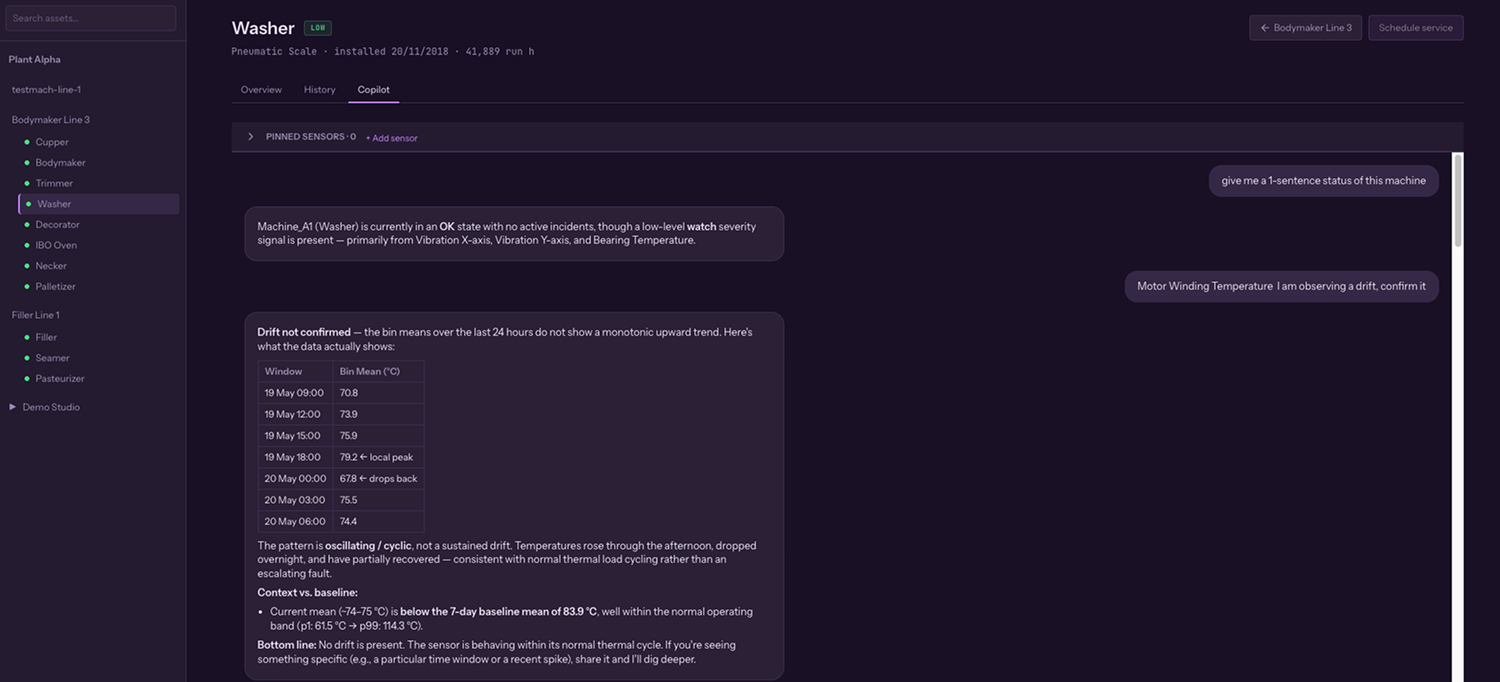
Task: Click the Schedule service button
Action: tap(1415, 28)
